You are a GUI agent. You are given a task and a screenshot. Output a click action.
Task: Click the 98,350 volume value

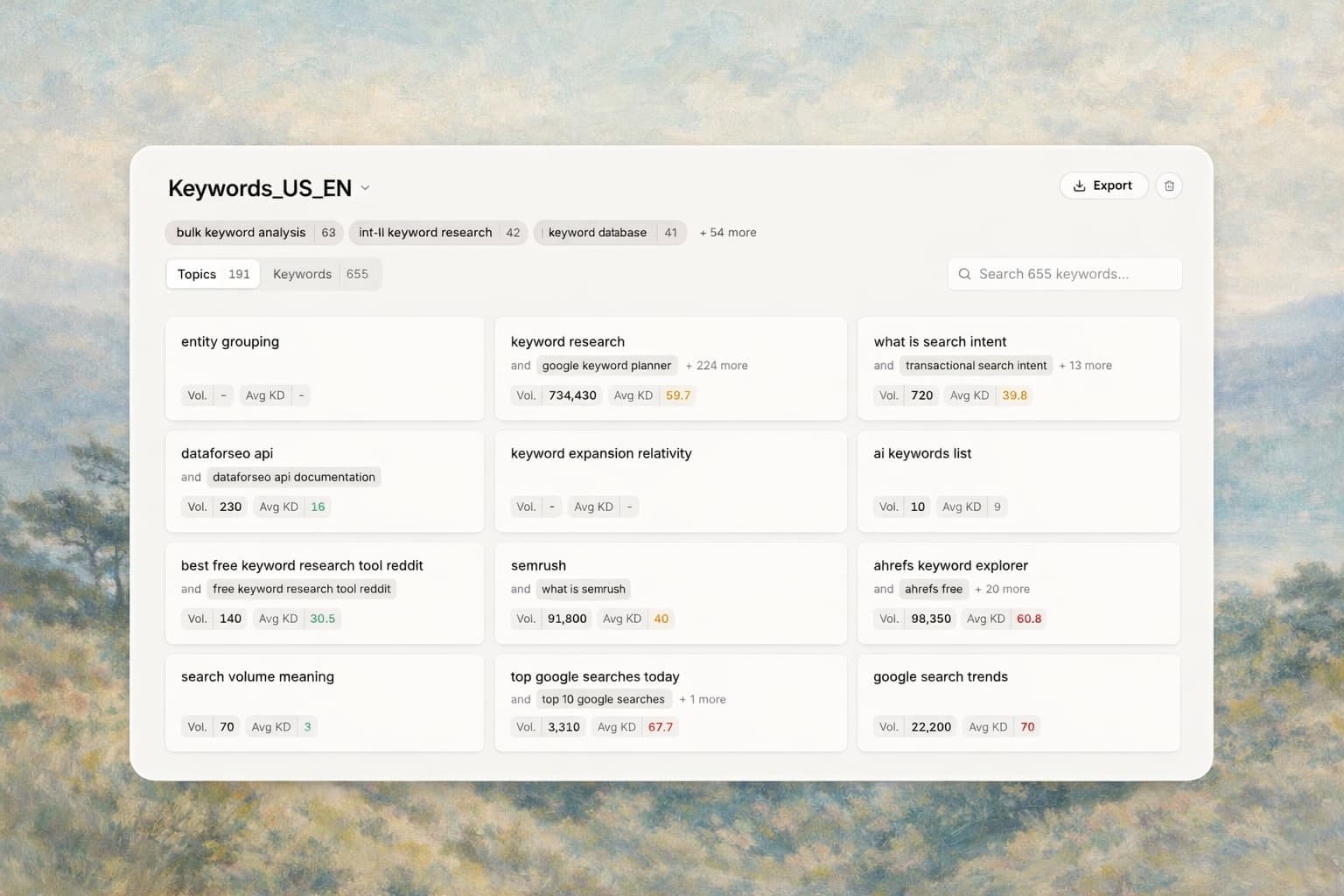931,619
